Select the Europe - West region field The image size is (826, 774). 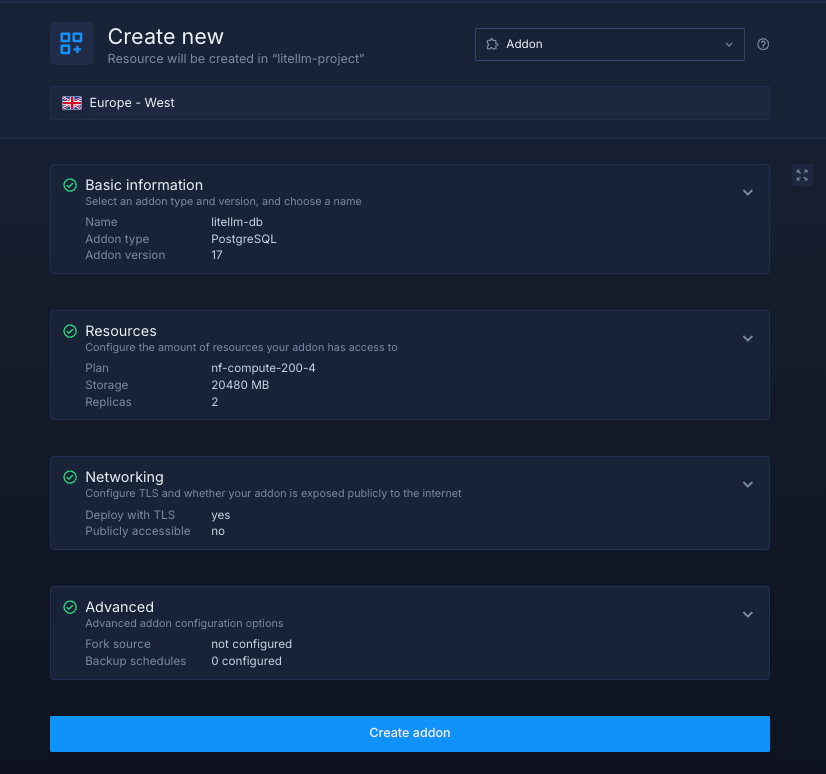coord(410,103)
